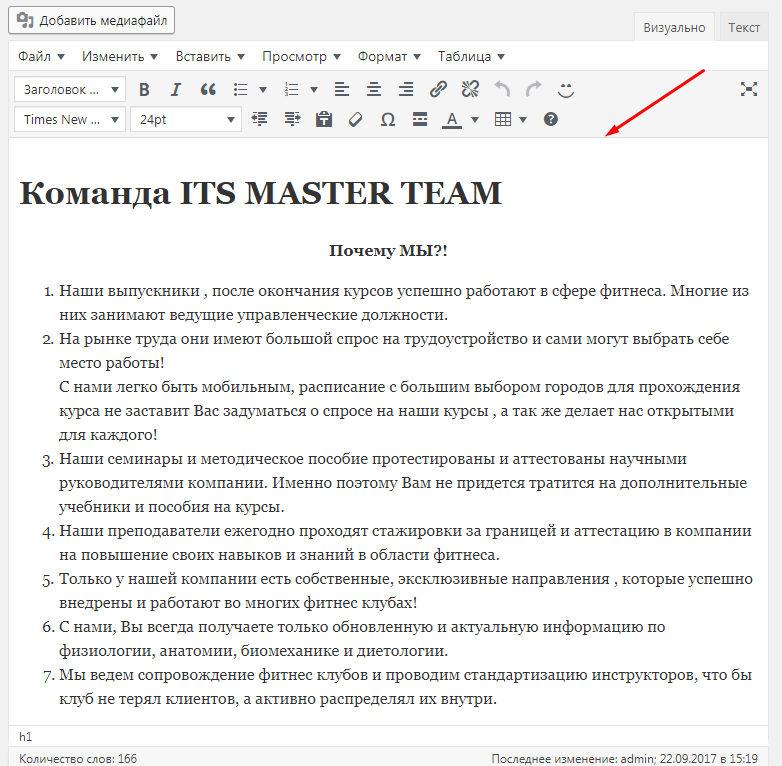Increase indent of text

click(292, 119)
